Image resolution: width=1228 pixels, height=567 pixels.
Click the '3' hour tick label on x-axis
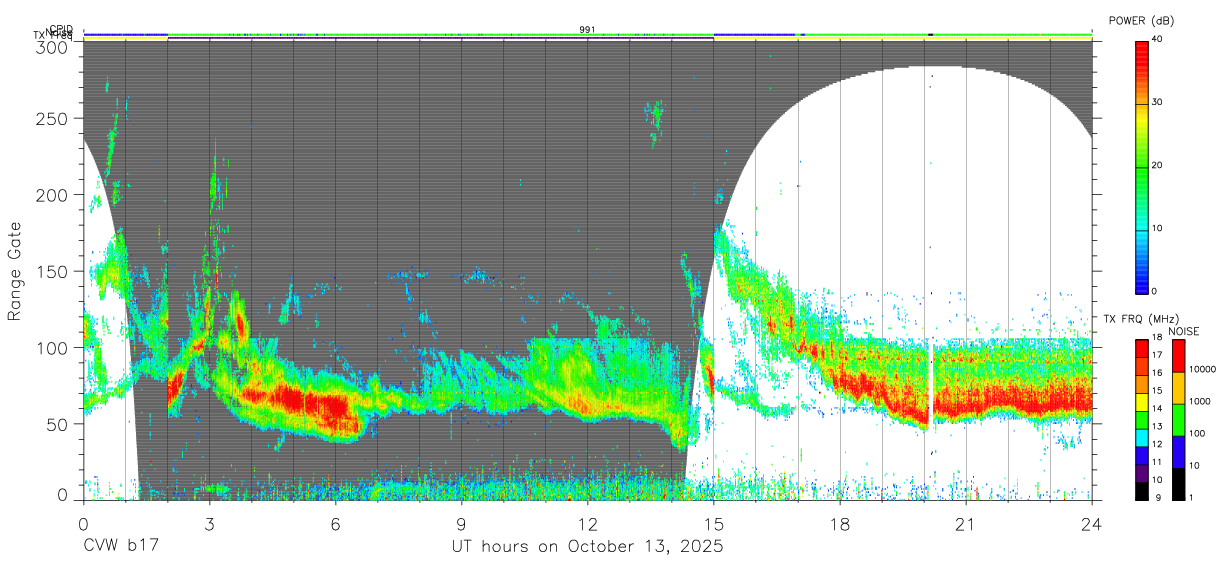point(210,523)
